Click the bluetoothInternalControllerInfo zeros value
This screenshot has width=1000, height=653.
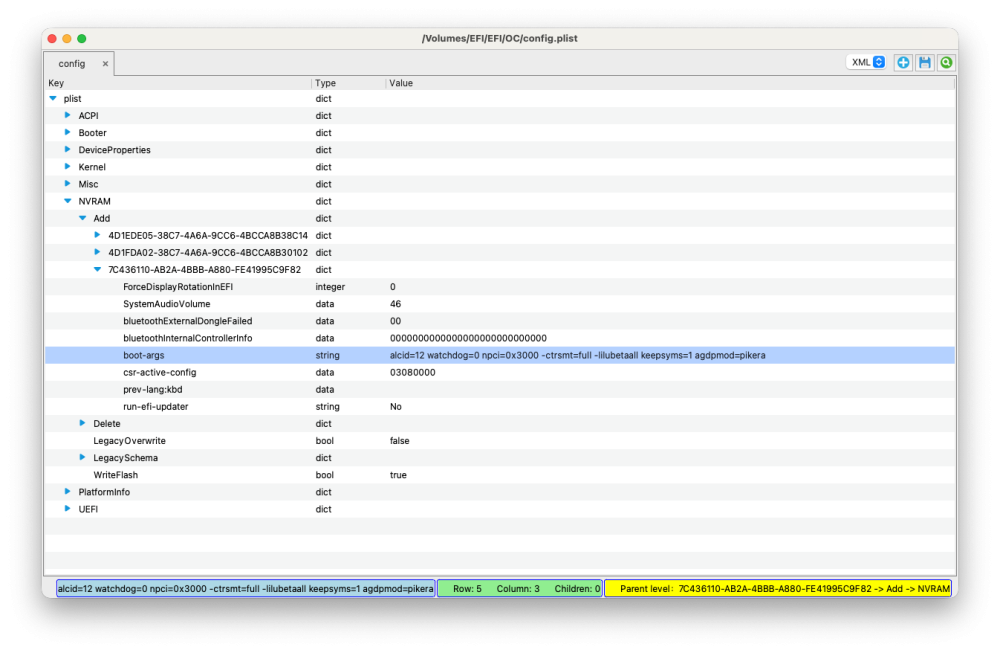coord(468,338)
